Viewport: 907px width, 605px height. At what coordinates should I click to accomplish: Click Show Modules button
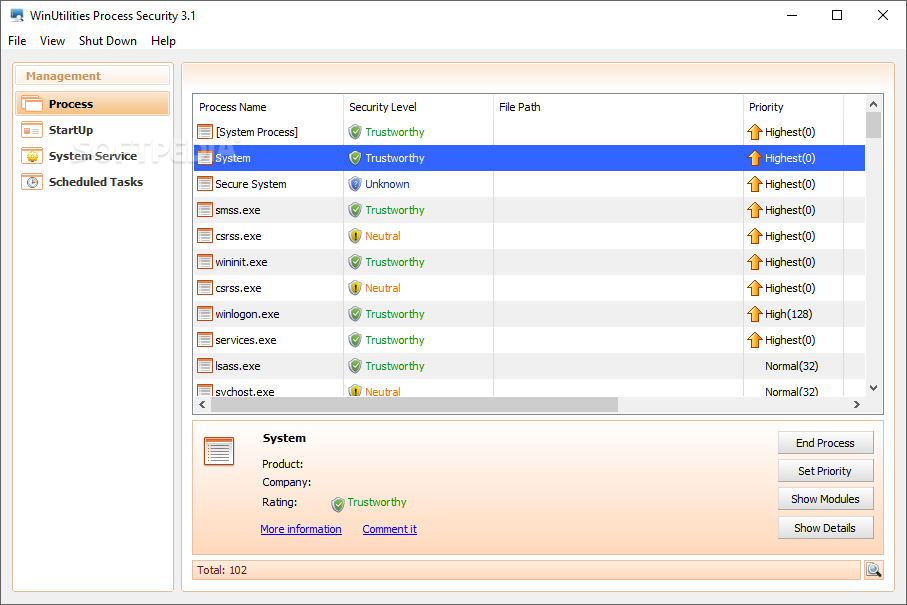point(825,499)
